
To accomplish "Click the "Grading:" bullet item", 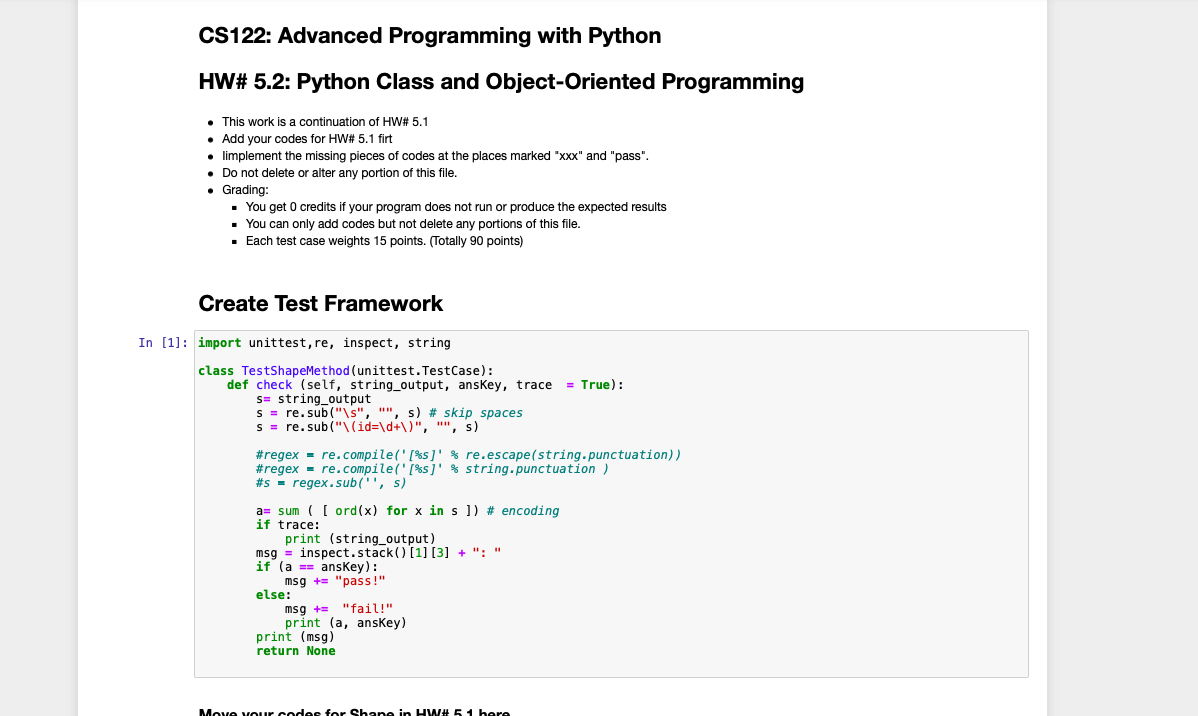I will click(x=248, y=189).
